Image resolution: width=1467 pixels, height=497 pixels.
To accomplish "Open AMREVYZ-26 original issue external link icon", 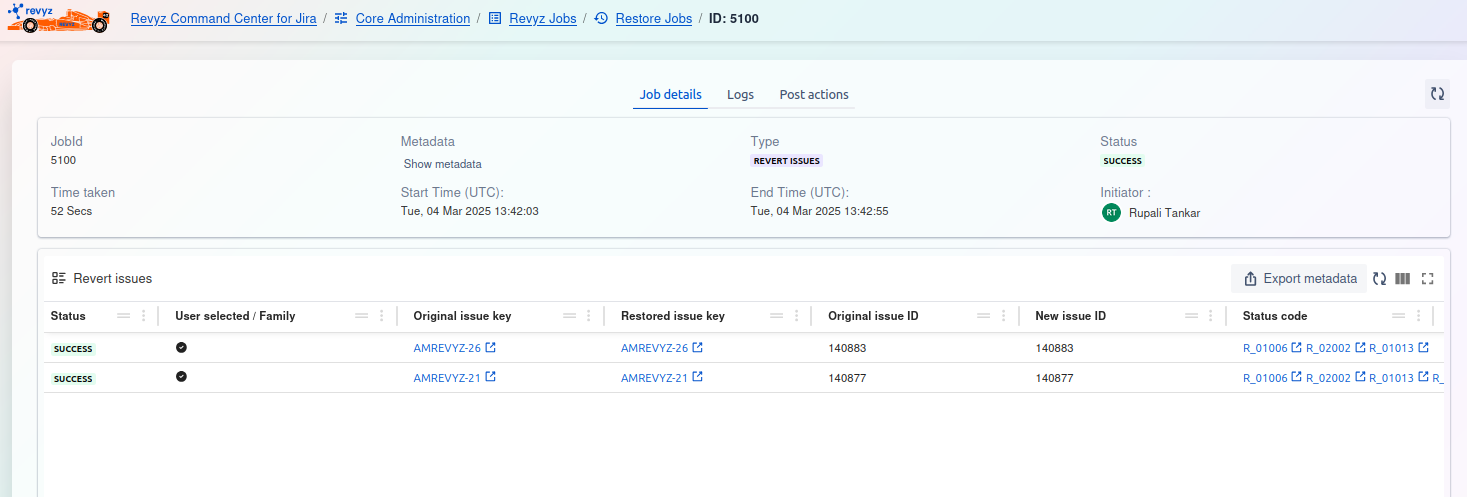I will coord(491,348).
